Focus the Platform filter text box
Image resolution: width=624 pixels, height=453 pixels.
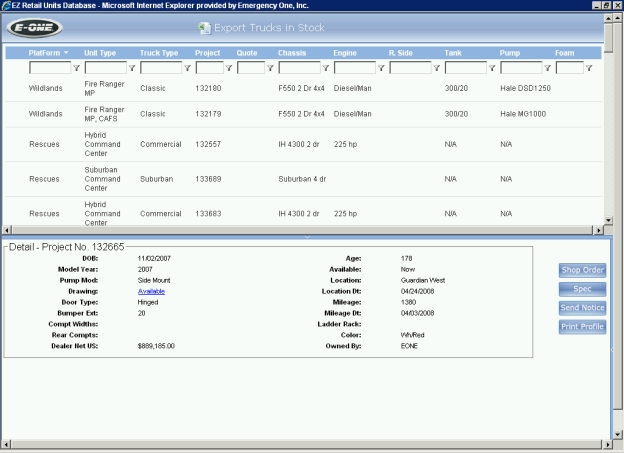[50, 68]
